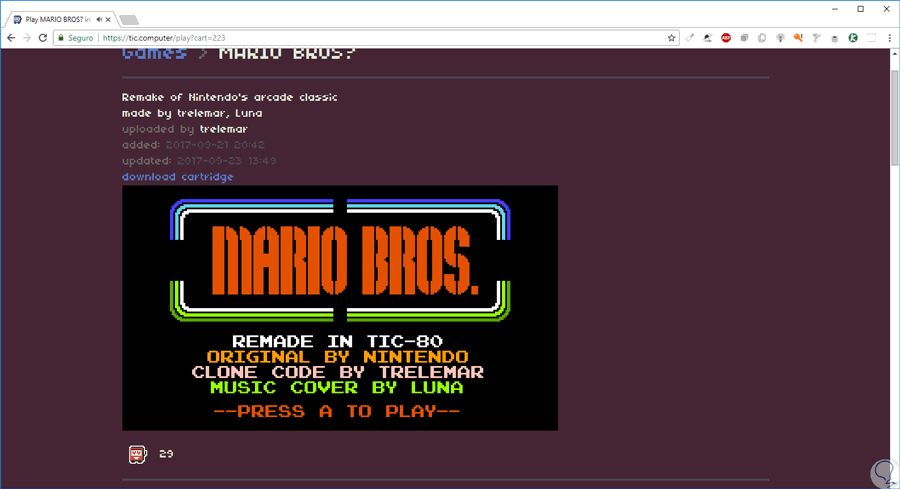
Task: Close the Play MARIO BROS? tab
Action: (x=108, y=20)
